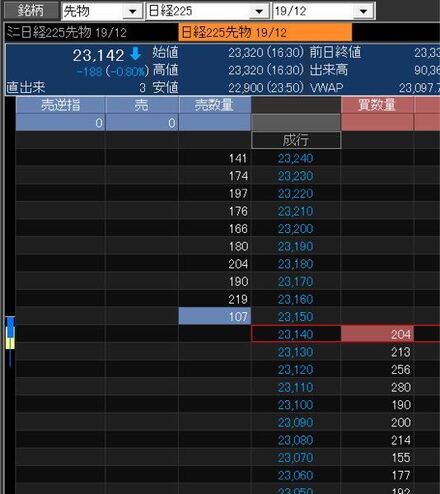This screenshot has height=494, width=440.
Task: Open the 19/12 contract month dropdown
Action: (x=364, y=11)
